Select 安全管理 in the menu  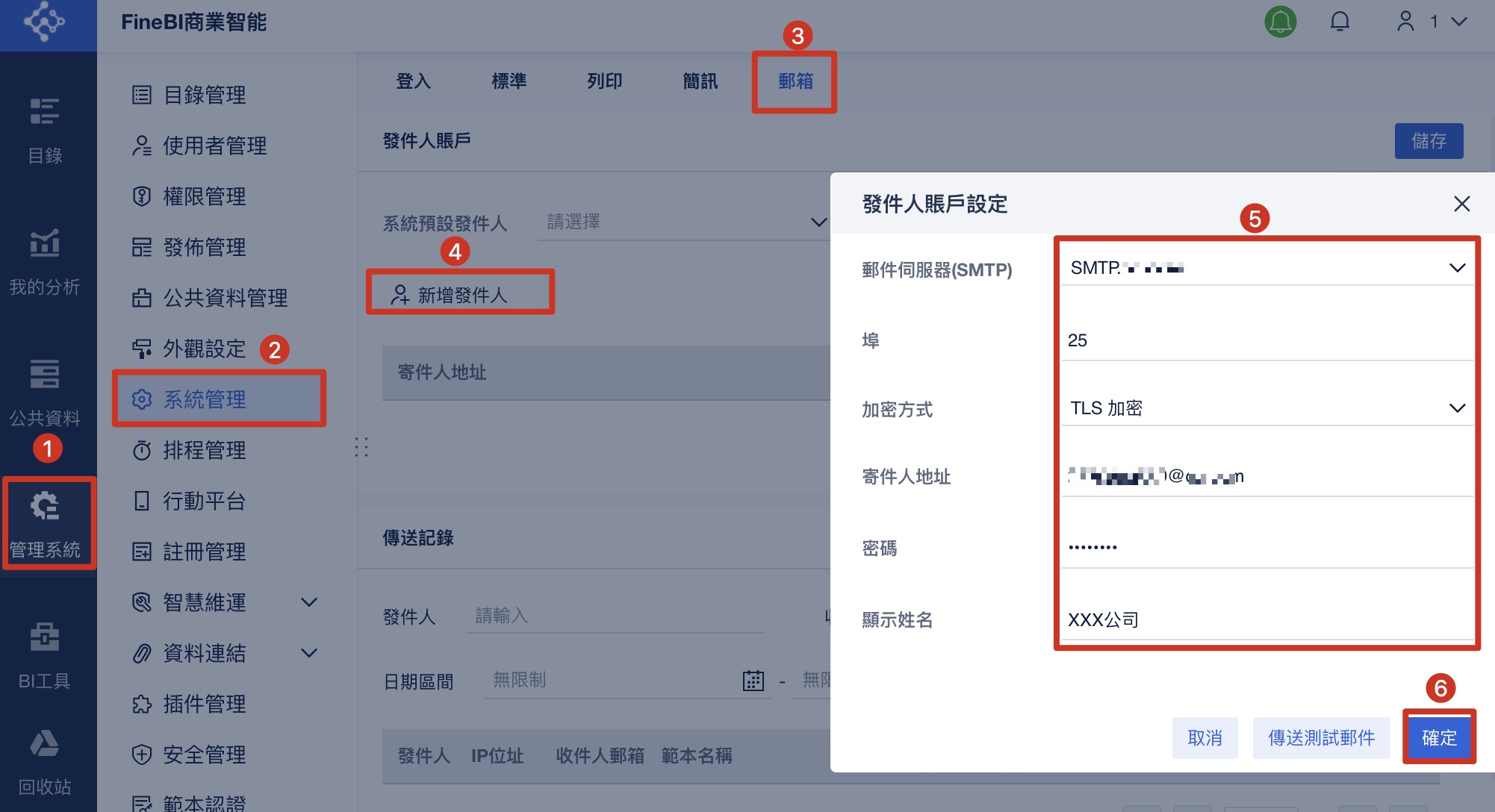point(204,755)
